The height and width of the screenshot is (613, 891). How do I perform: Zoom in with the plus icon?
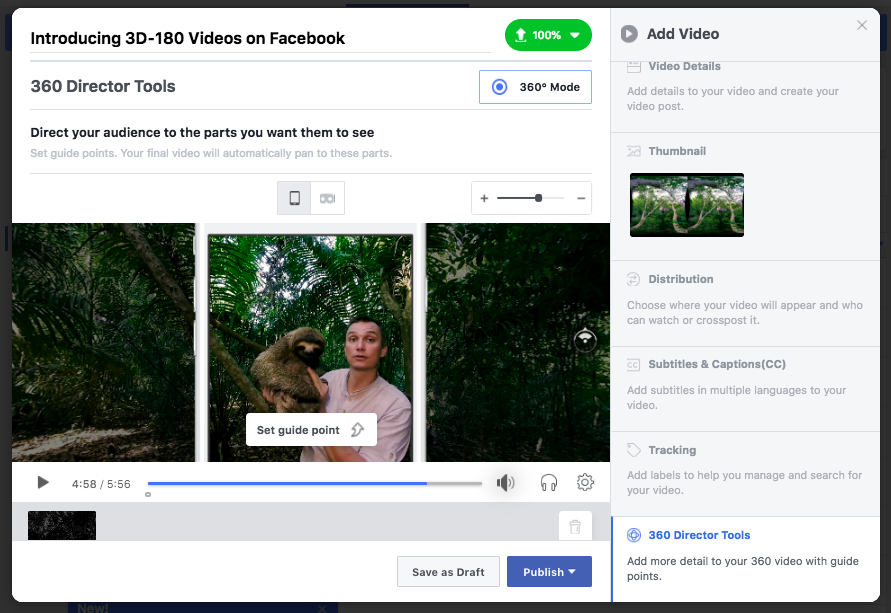coord(484,198)
